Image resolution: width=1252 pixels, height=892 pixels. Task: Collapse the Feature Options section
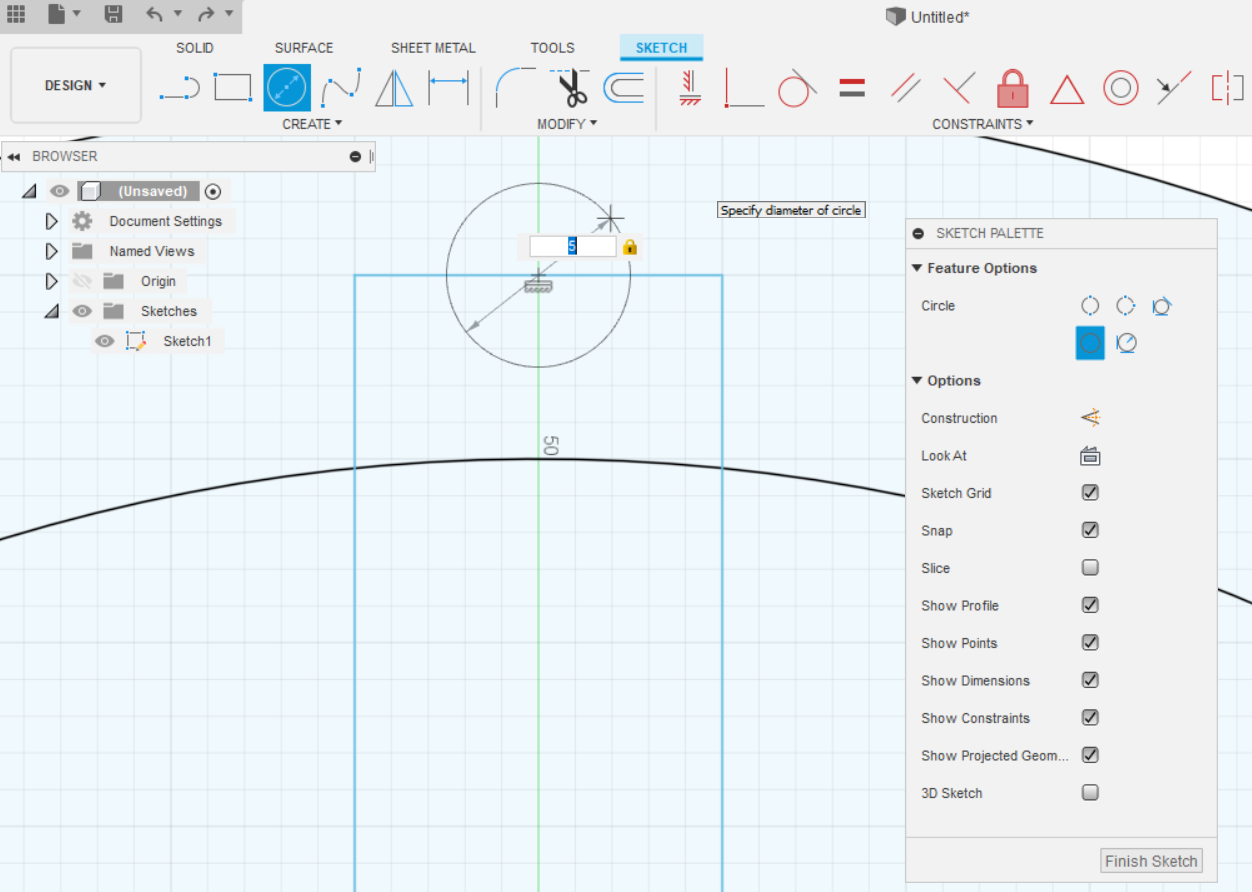coord(917,268)
